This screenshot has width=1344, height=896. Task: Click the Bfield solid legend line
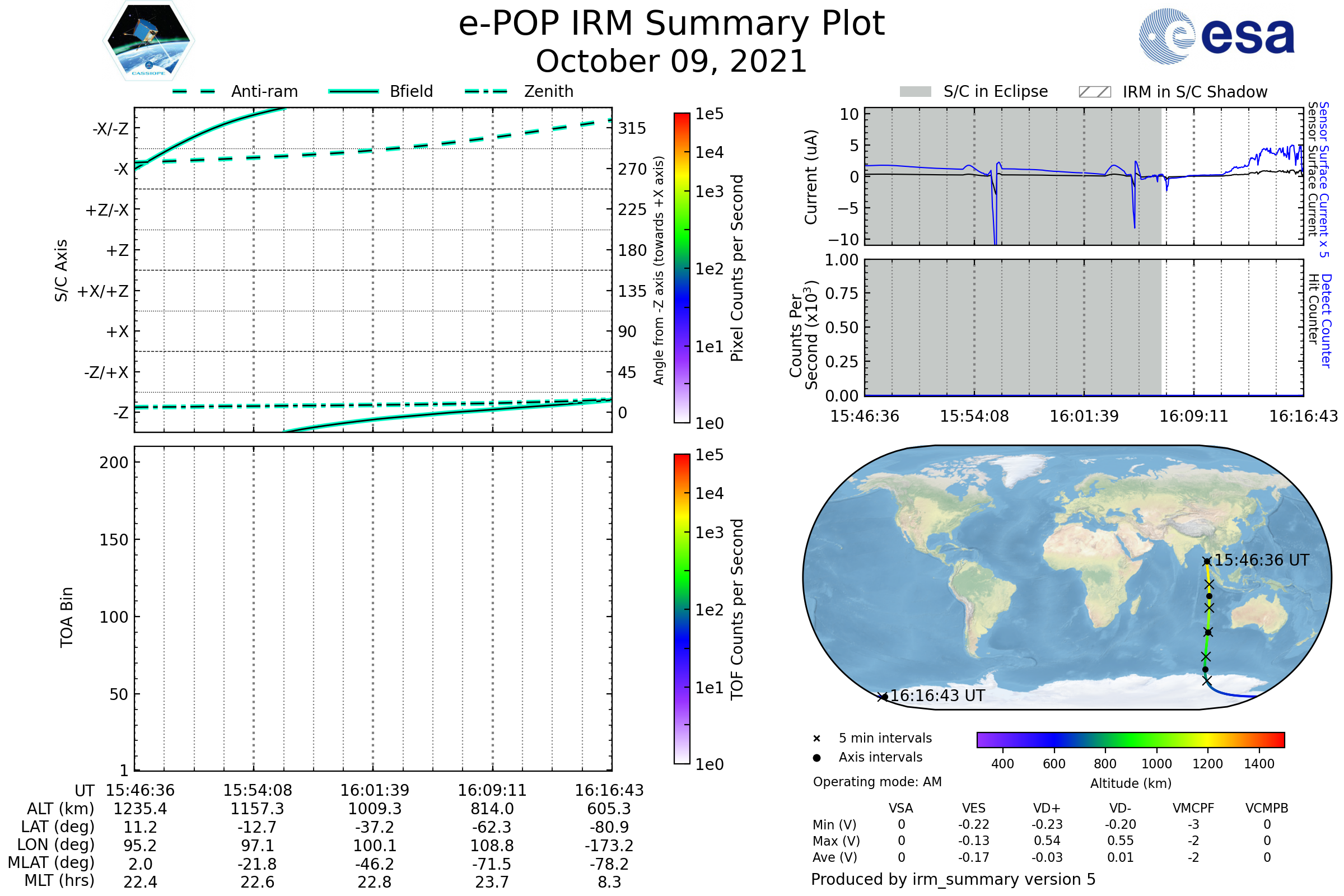pos(353,91)
